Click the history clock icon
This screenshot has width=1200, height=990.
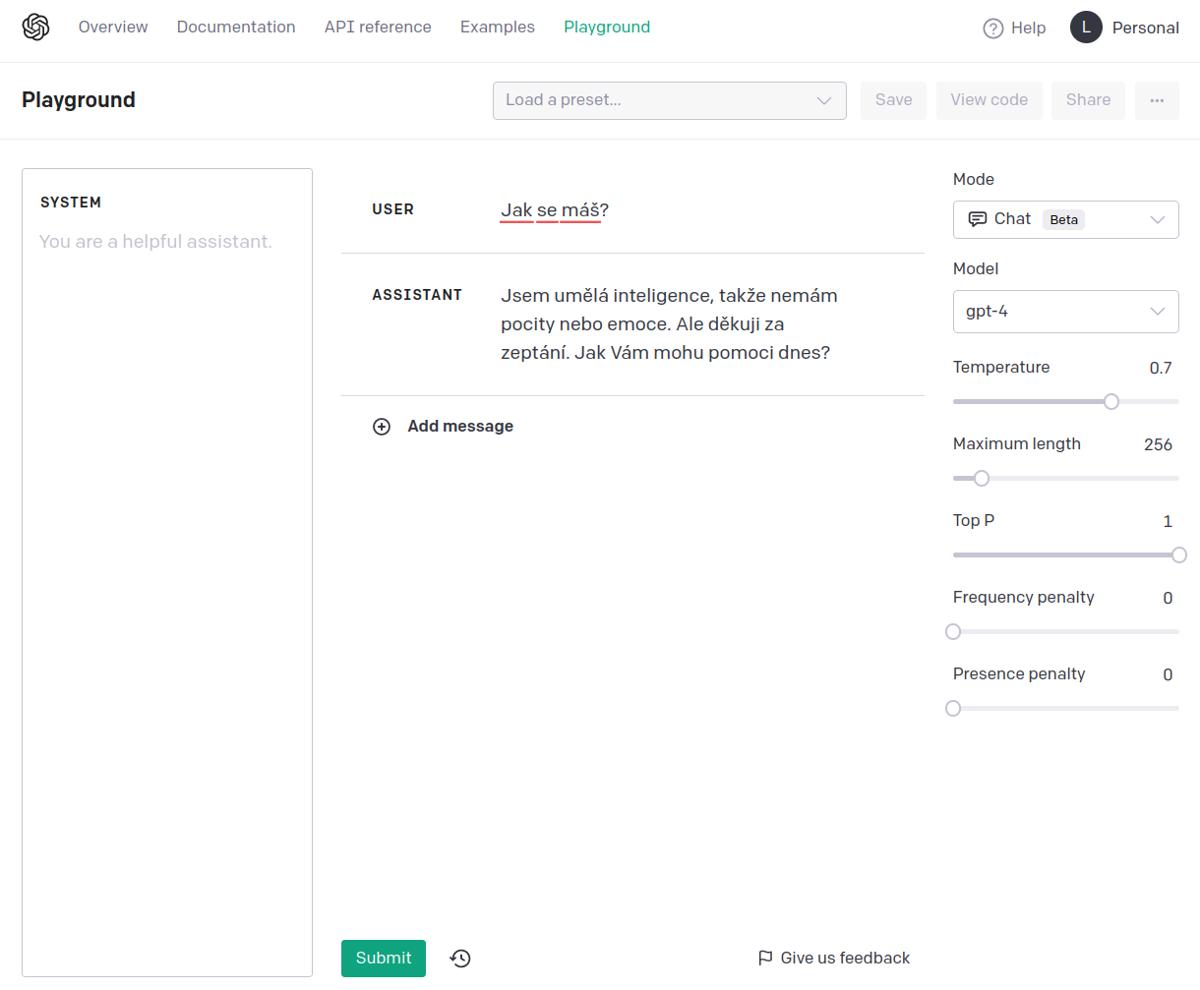(x=460, y=958)
